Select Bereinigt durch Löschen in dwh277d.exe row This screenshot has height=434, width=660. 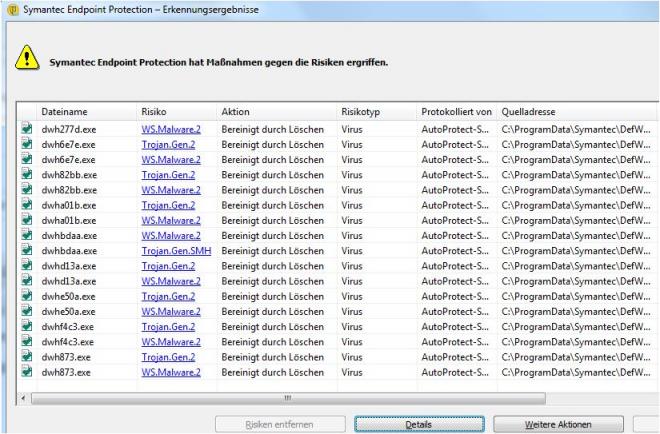273,129
